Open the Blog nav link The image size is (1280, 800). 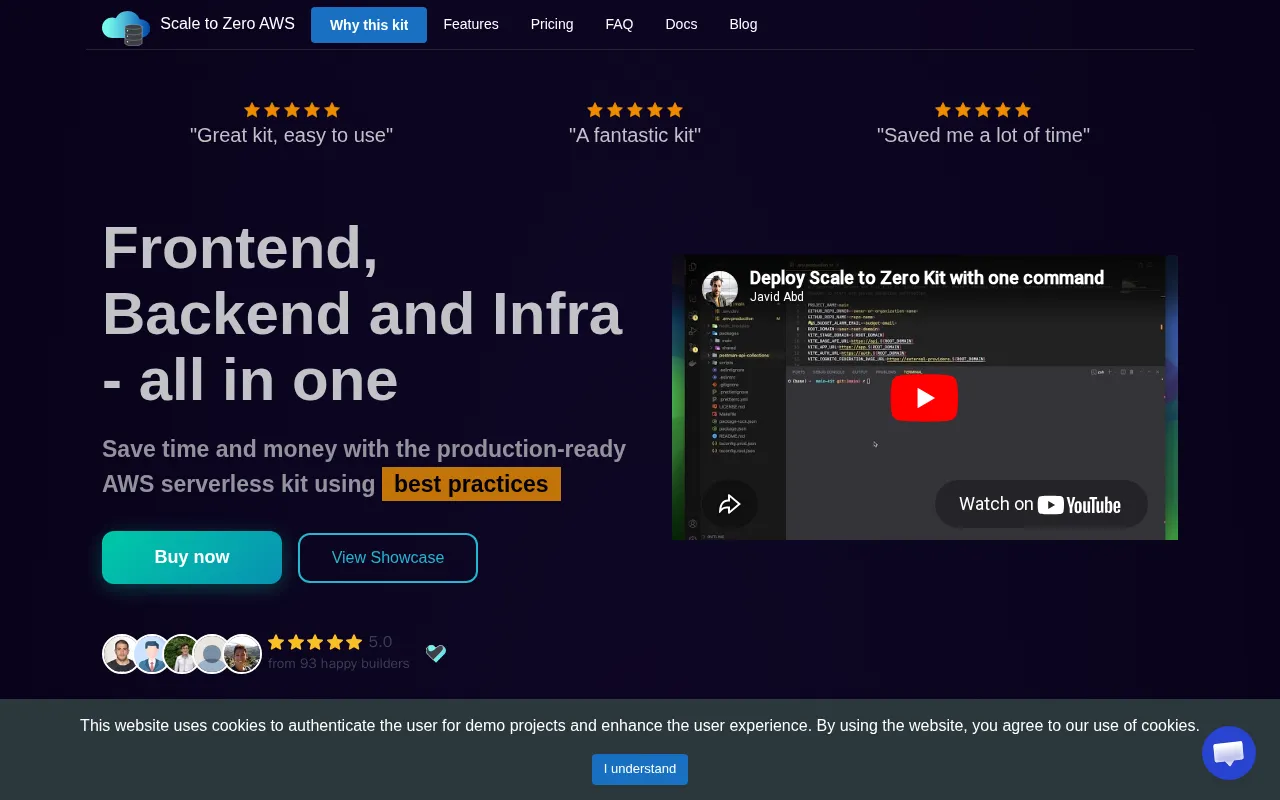743,24
